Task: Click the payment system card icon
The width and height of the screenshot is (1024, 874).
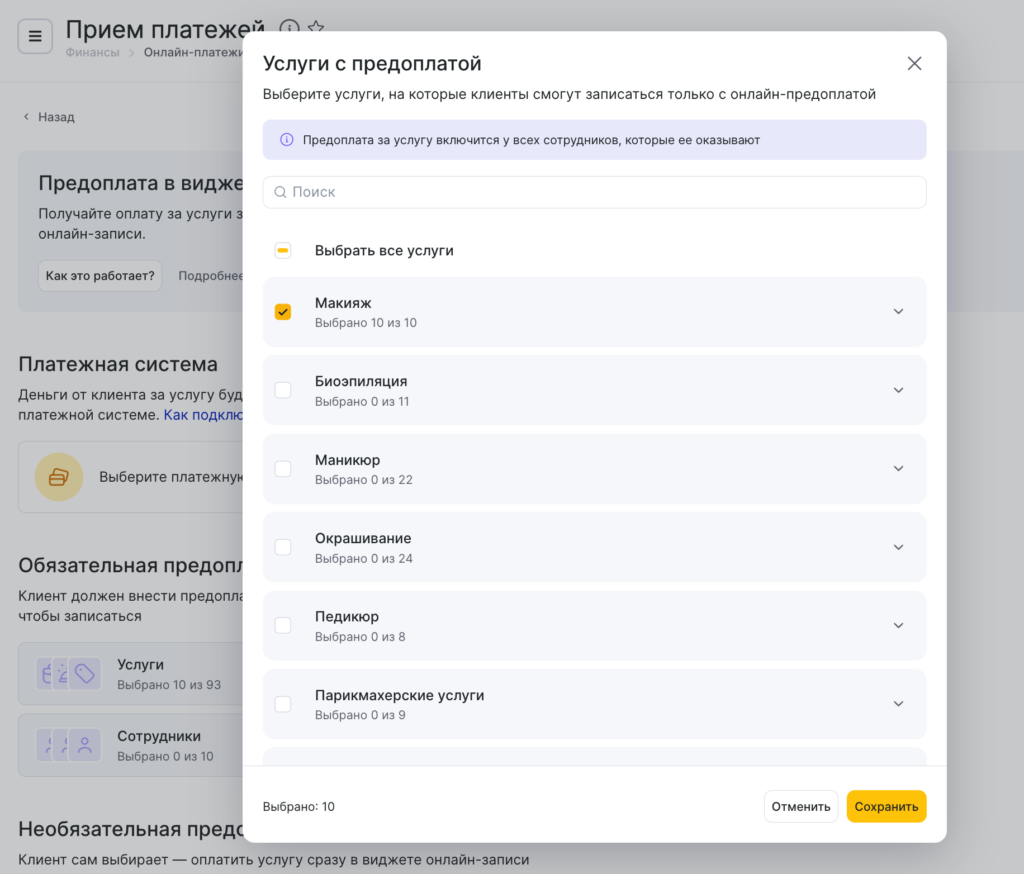Action: coord(59,477)
